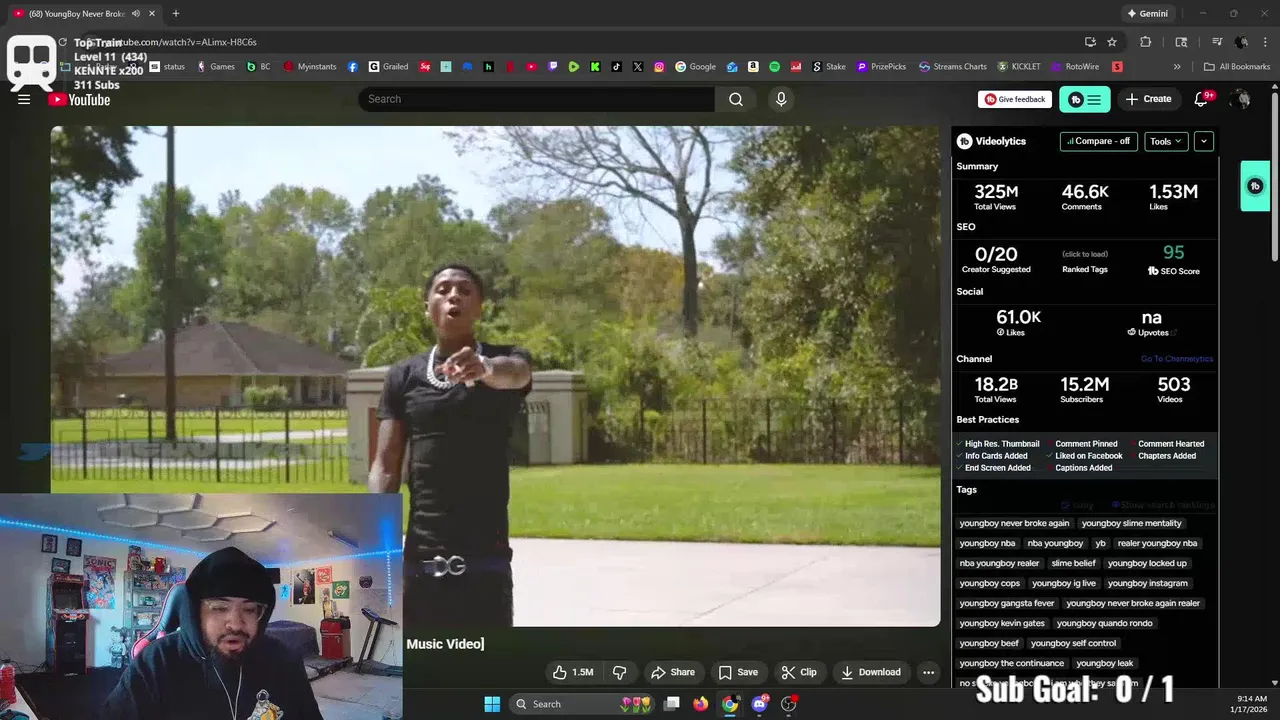Click the TubeBuddy menu button in header
This screenshot has width=1280, height=720.
pos(1085,99)
